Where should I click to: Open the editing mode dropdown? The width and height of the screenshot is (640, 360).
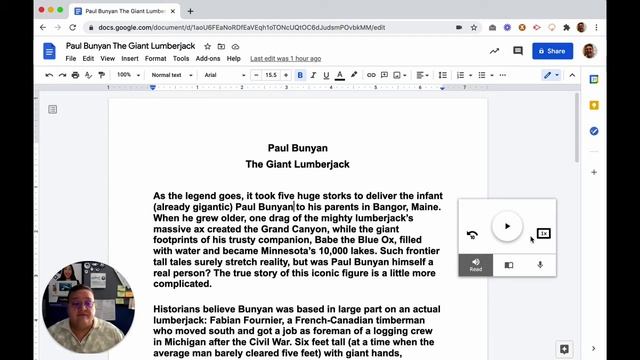pos(551,75)
